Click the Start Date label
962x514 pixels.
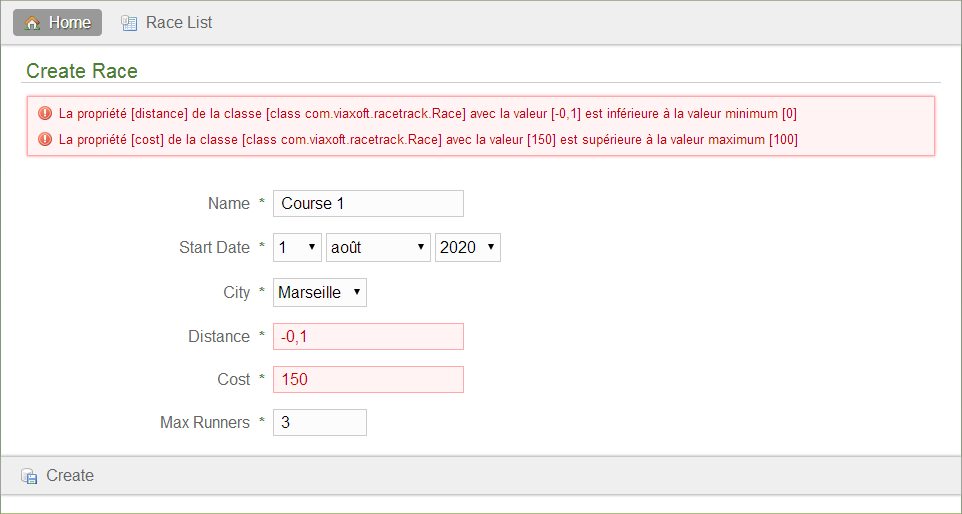coord(215,248)
